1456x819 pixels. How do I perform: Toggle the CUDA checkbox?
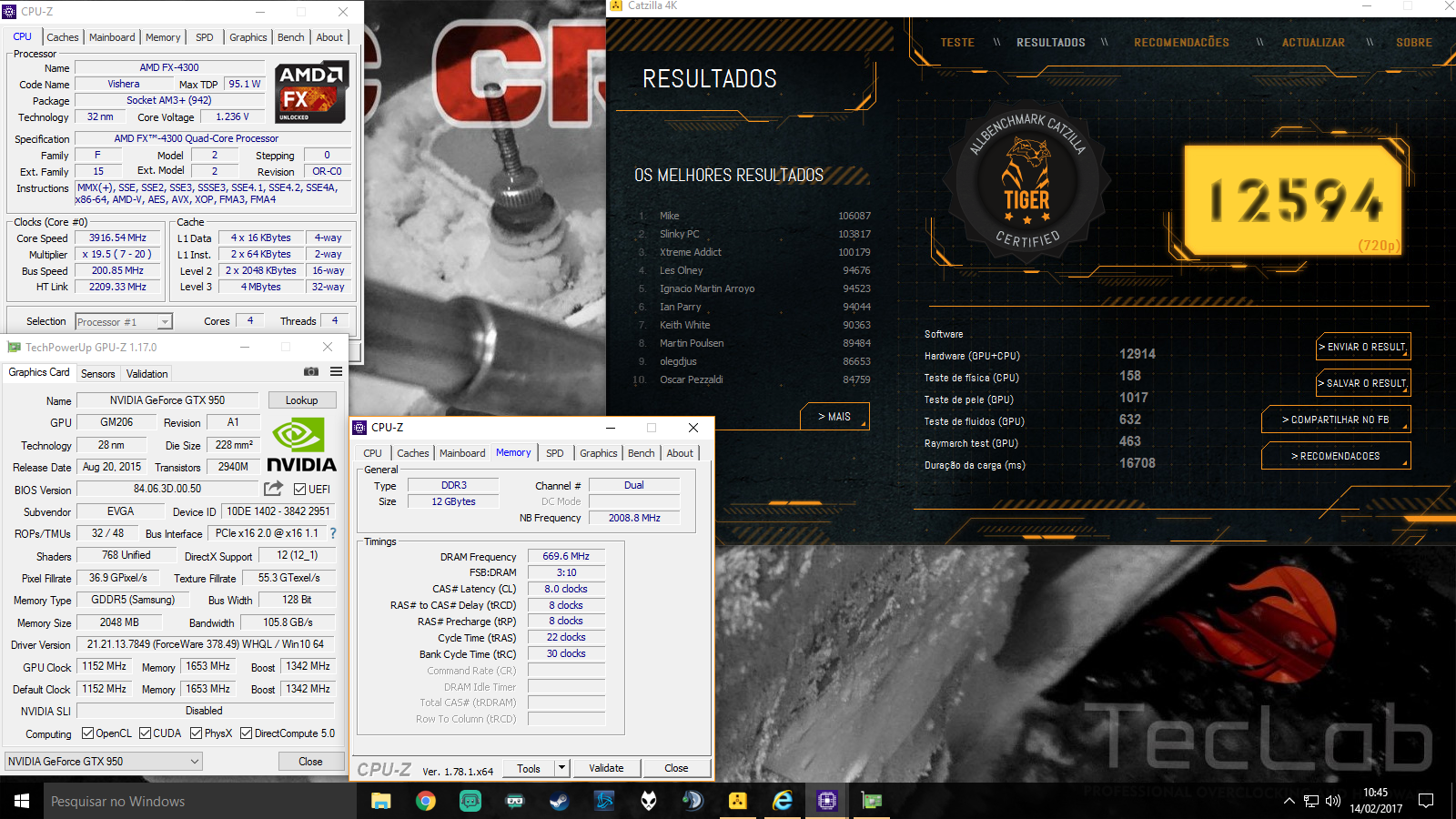145,733
